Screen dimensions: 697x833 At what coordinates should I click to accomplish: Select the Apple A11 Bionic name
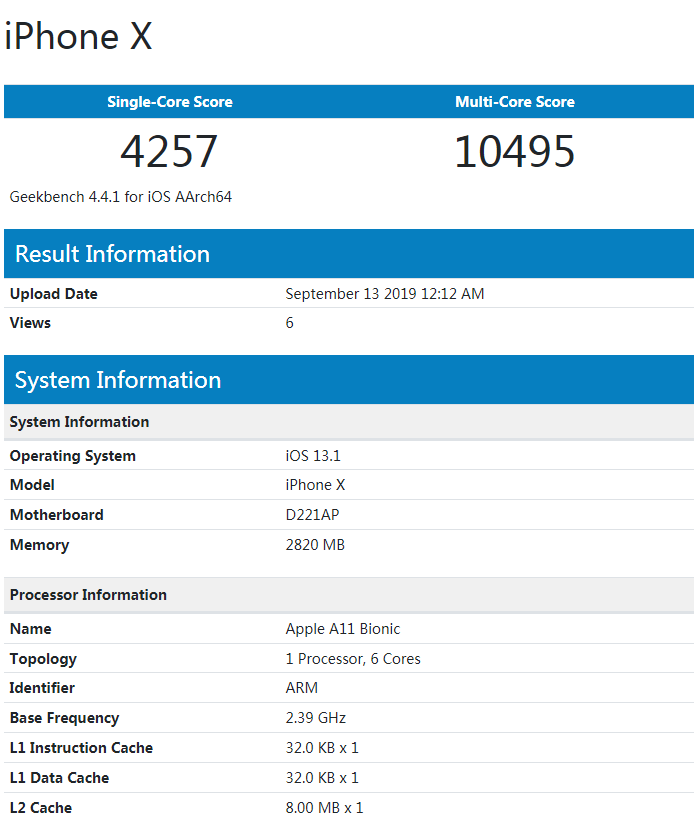coord(343,629)
